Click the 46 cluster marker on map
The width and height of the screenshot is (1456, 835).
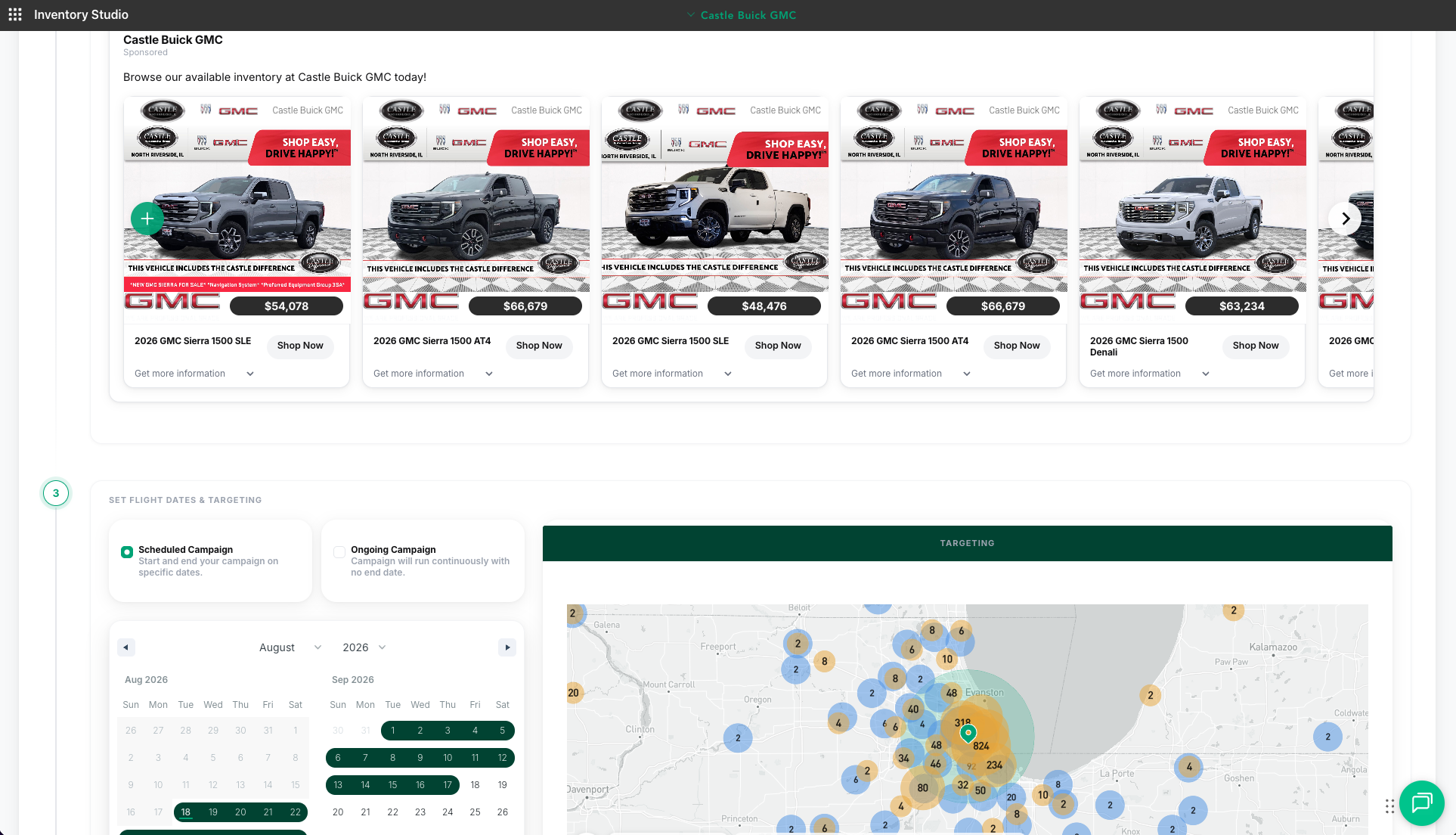tap(936, 764)
